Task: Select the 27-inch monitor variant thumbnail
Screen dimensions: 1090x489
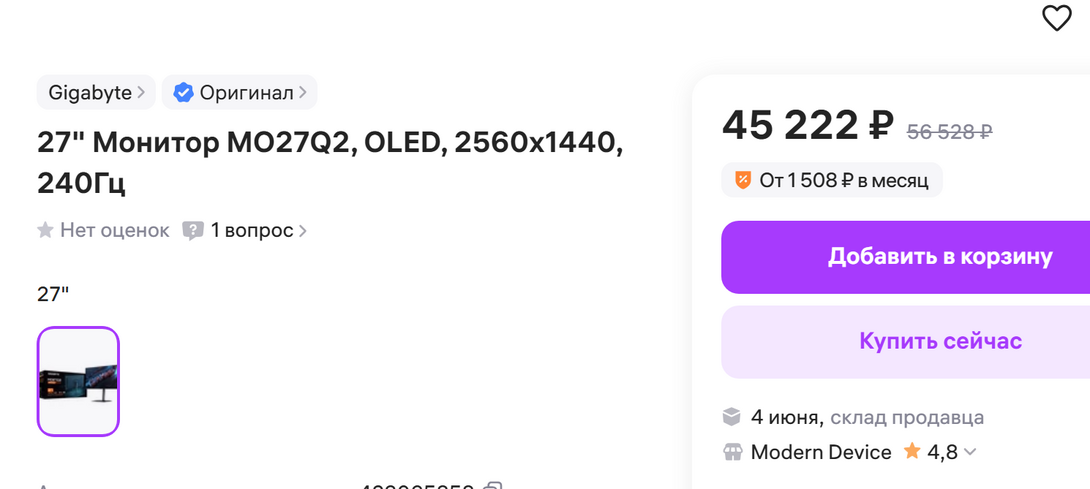Action: [x=78, y=381]
